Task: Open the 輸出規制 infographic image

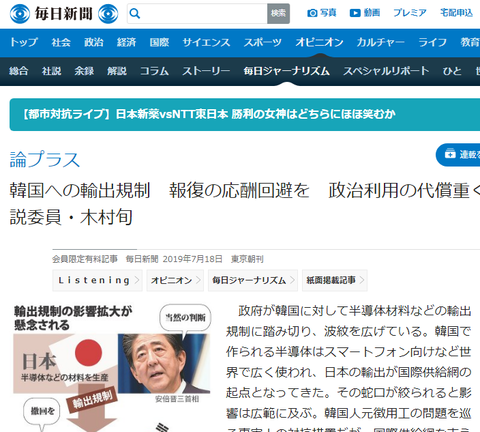Action: point(112,368)
